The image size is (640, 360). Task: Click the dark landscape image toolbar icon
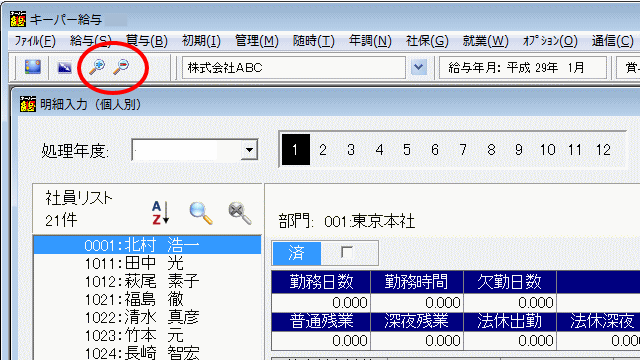click(64, 67)
